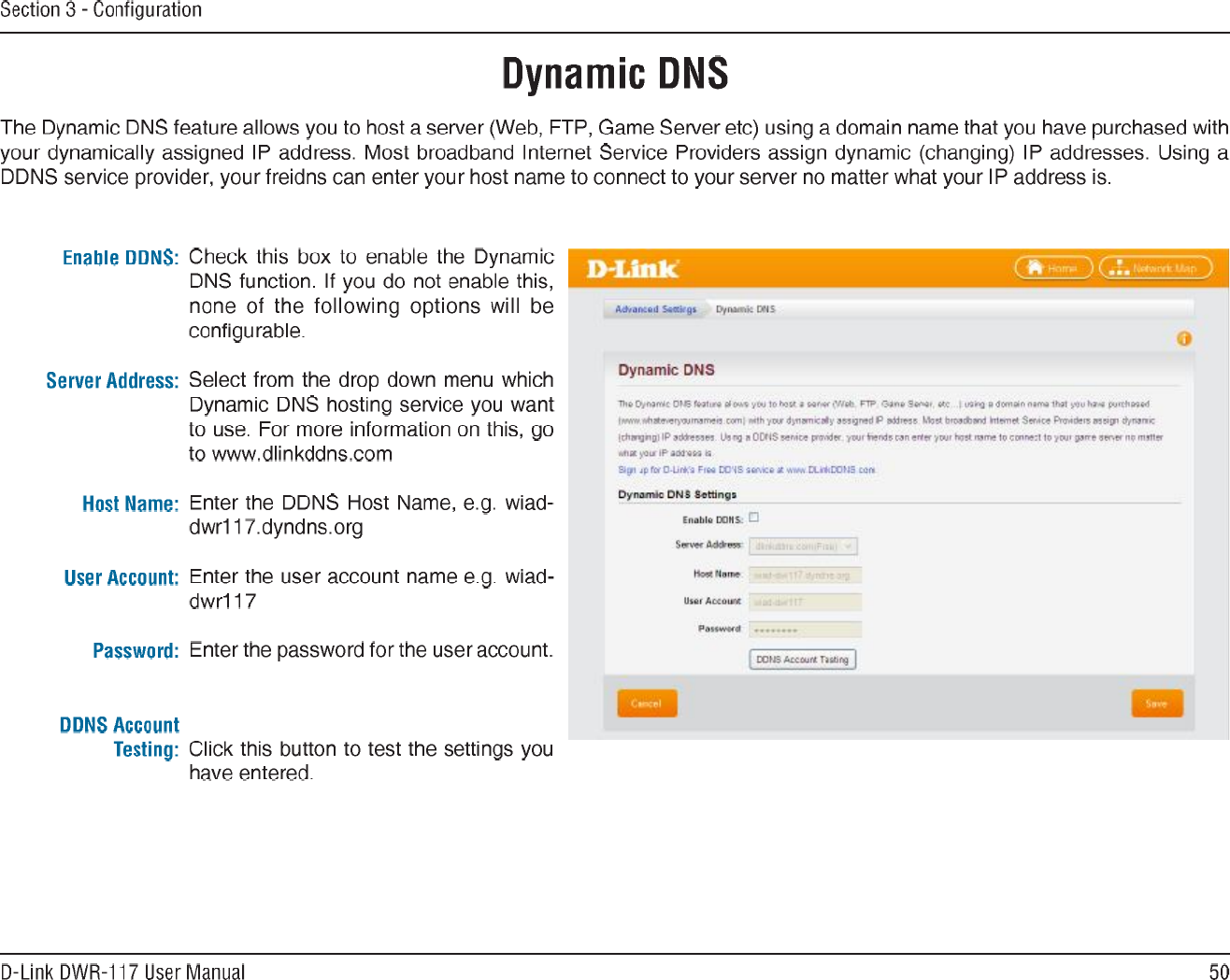Click the orange info help icon
This screenshot has width=1230, height=980.
(x=1184, y=338)
